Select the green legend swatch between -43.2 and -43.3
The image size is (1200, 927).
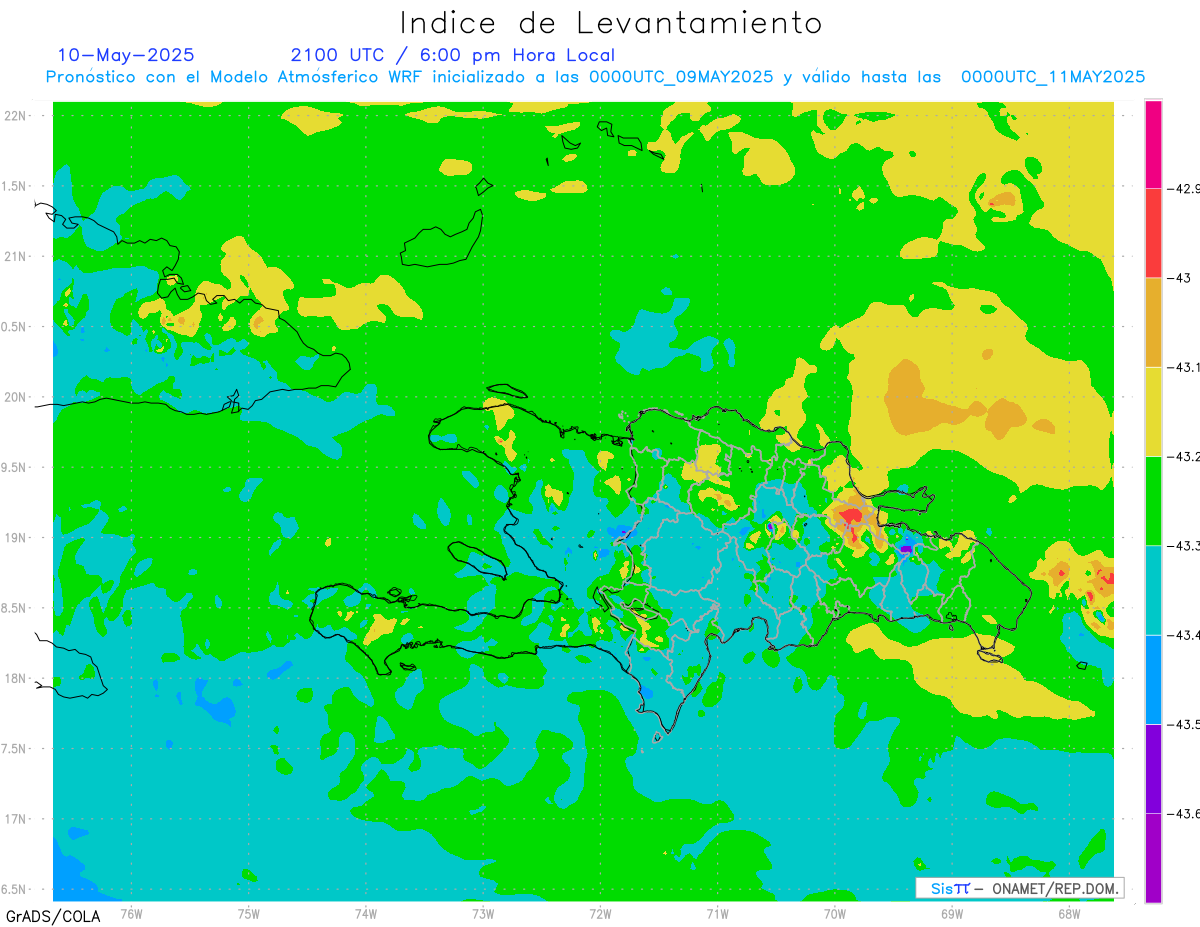[x=1153, y=500]
